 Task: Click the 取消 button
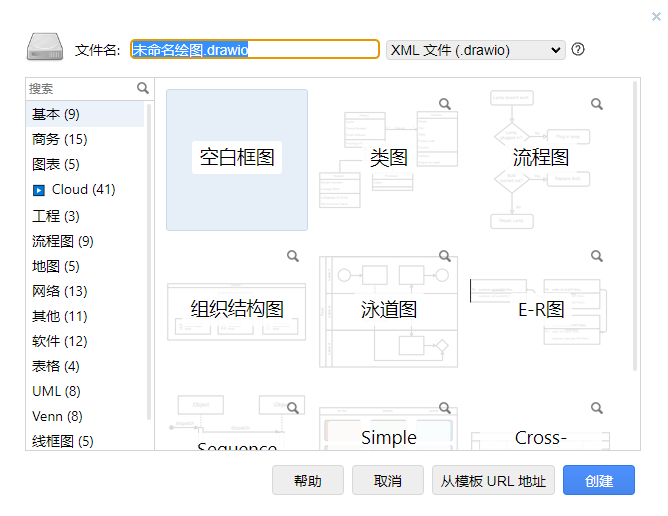click(x=388, y=481)
